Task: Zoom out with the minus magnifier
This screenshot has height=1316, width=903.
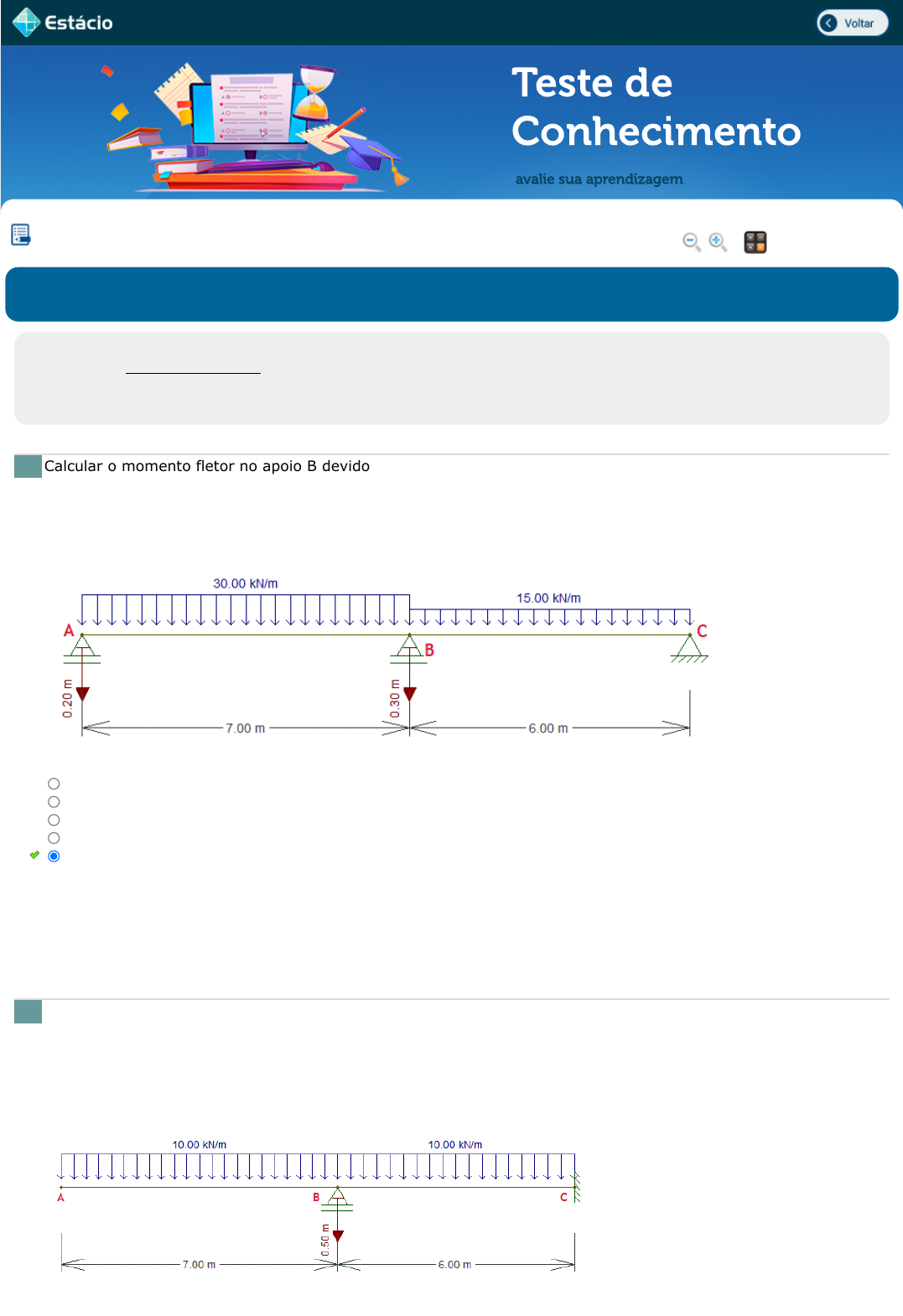Action: pyautogui.click(x=691, y=242)
